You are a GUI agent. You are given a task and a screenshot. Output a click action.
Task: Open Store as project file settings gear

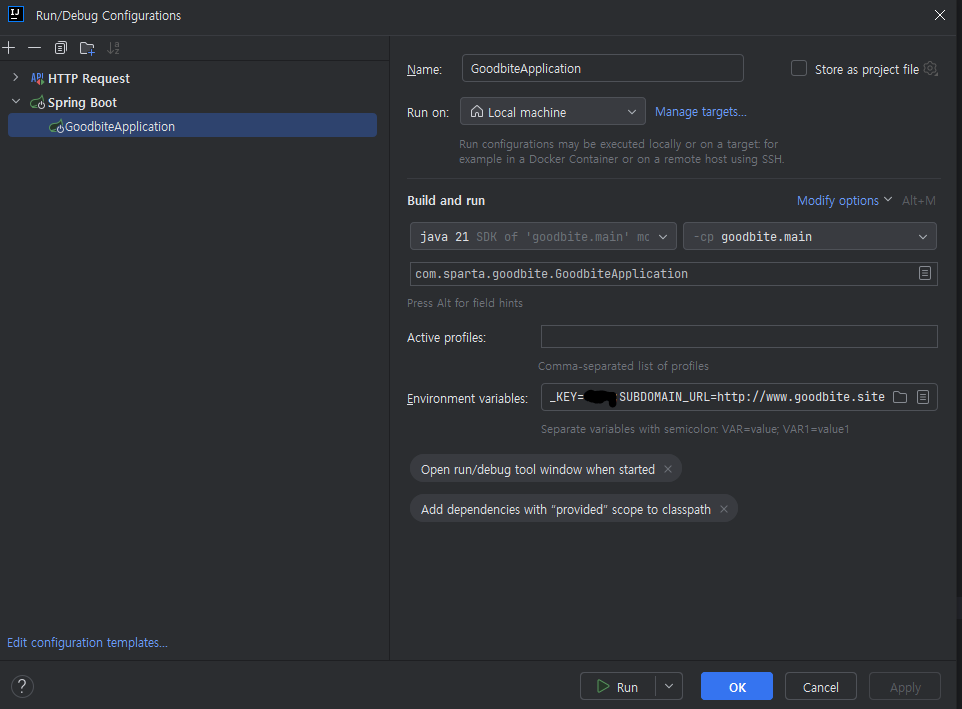pyautogui.click(x=931, y=69)
